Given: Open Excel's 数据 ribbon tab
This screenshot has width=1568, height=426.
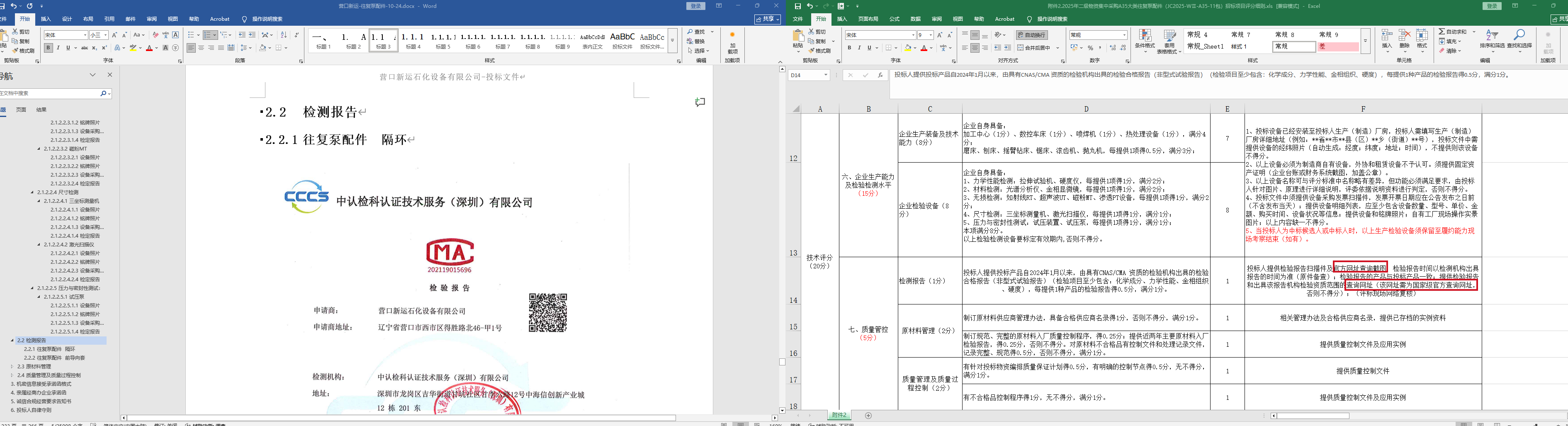Looking at the screenshot, I should coord(916,19).
